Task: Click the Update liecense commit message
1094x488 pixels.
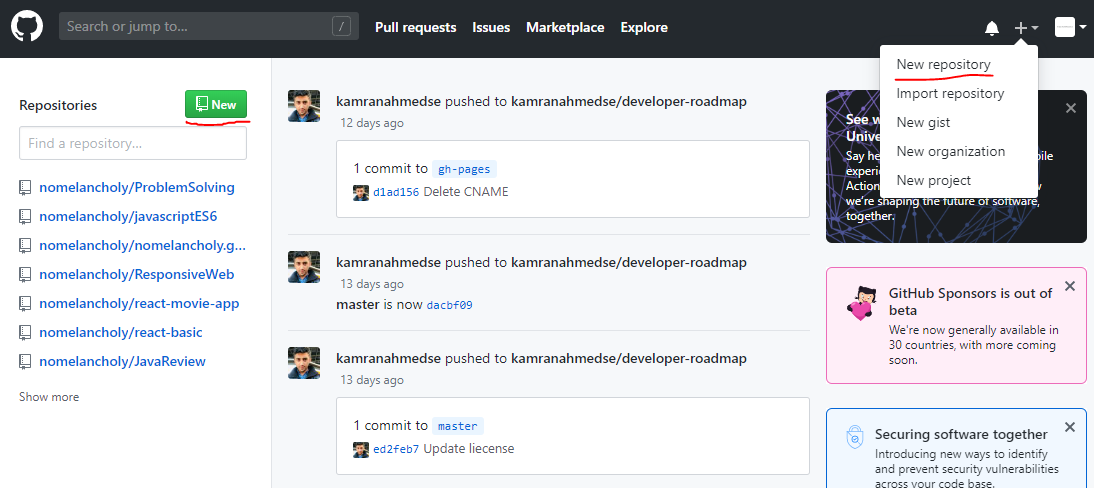Action: point(469,448)
